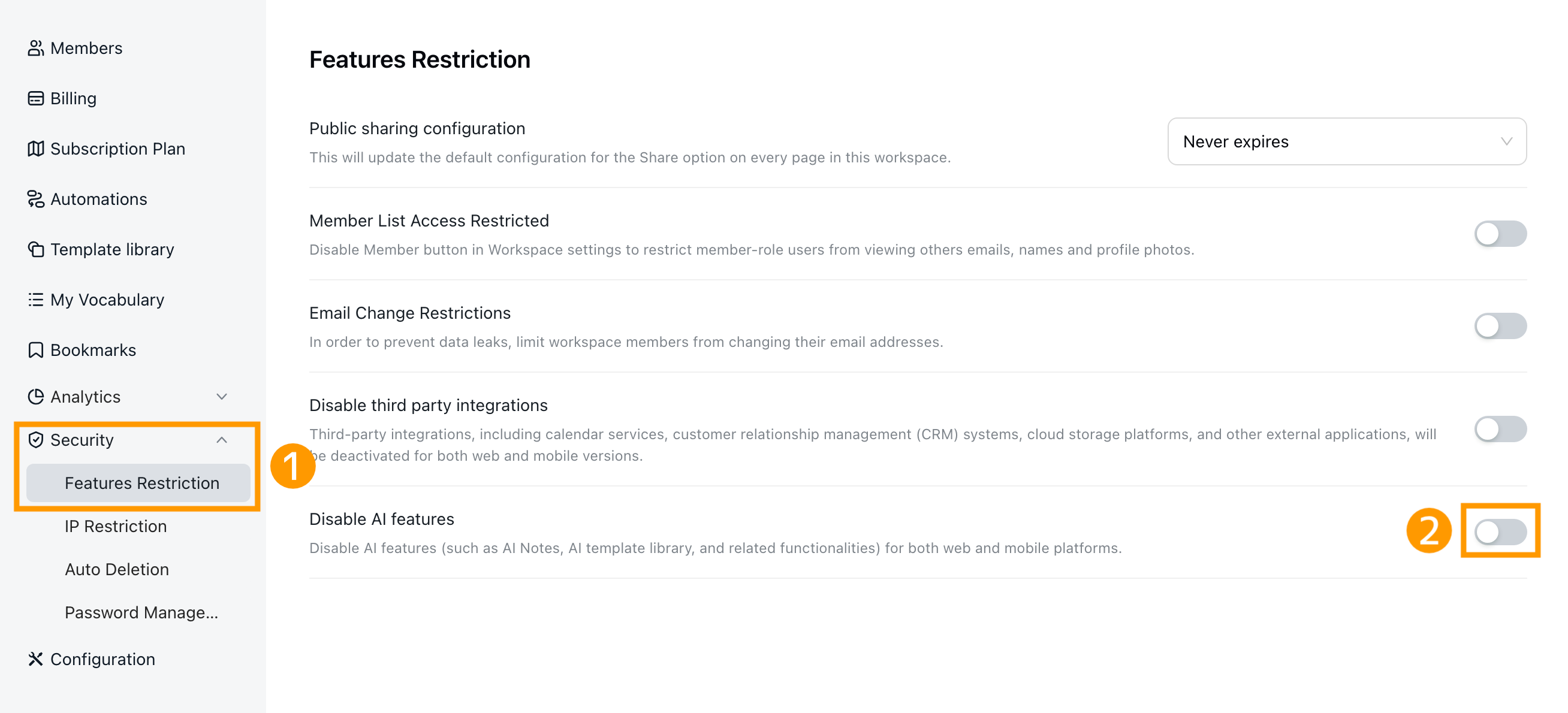Open Configuration via tools icon
The image size is (1568, 713).
tap(35, 659)
